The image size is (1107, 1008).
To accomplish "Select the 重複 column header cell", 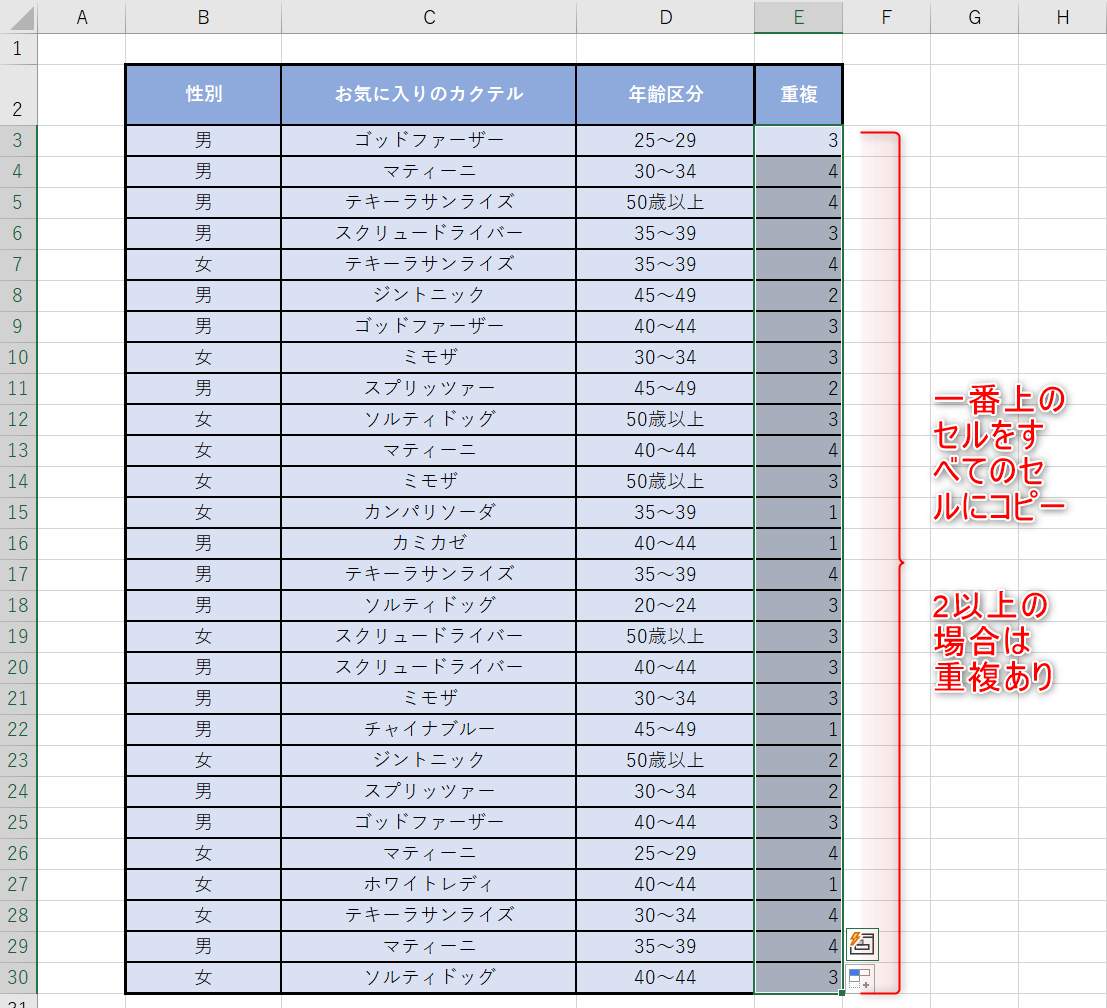I will coord(798,92).
